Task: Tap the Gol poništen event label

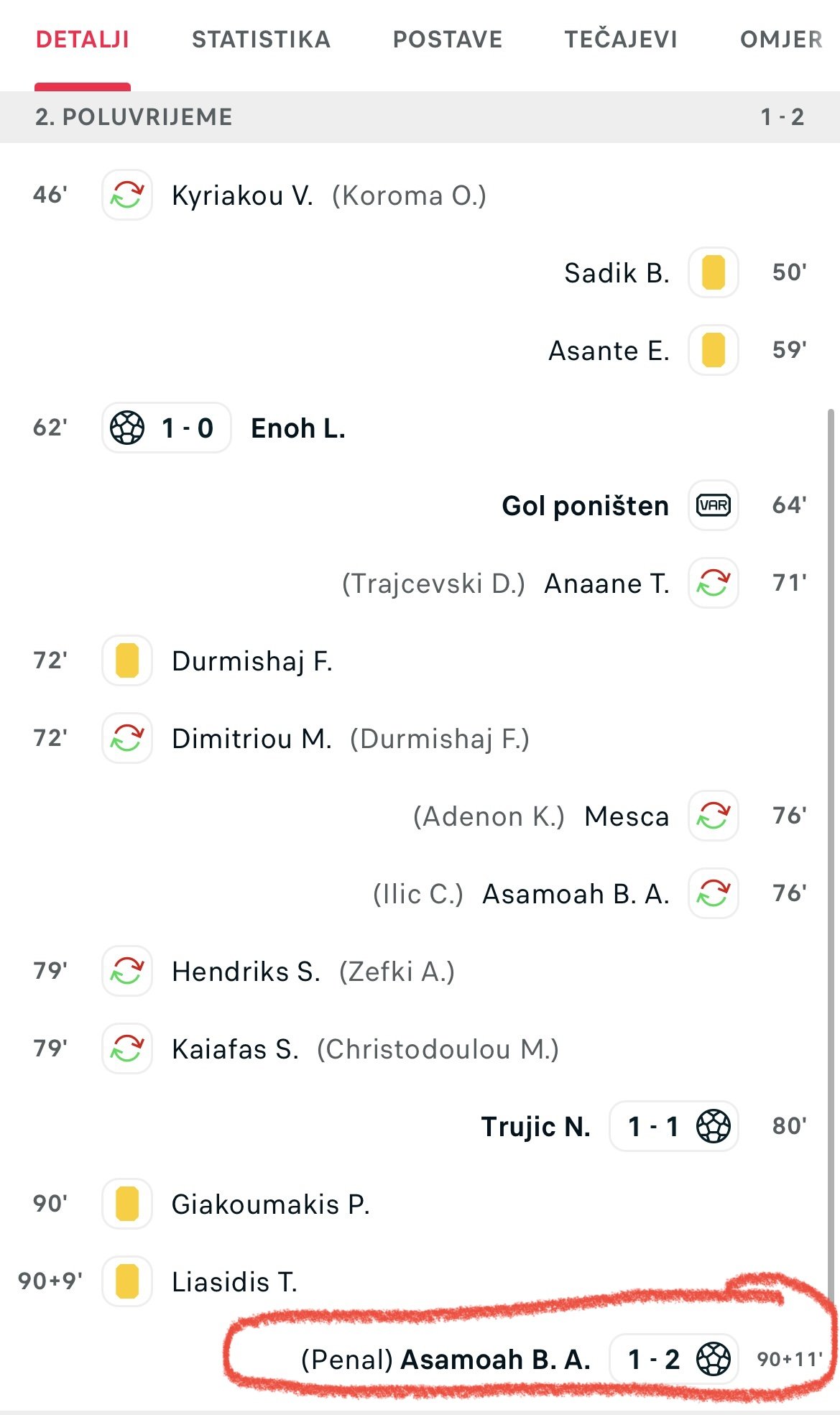Action: click(585, 506)
